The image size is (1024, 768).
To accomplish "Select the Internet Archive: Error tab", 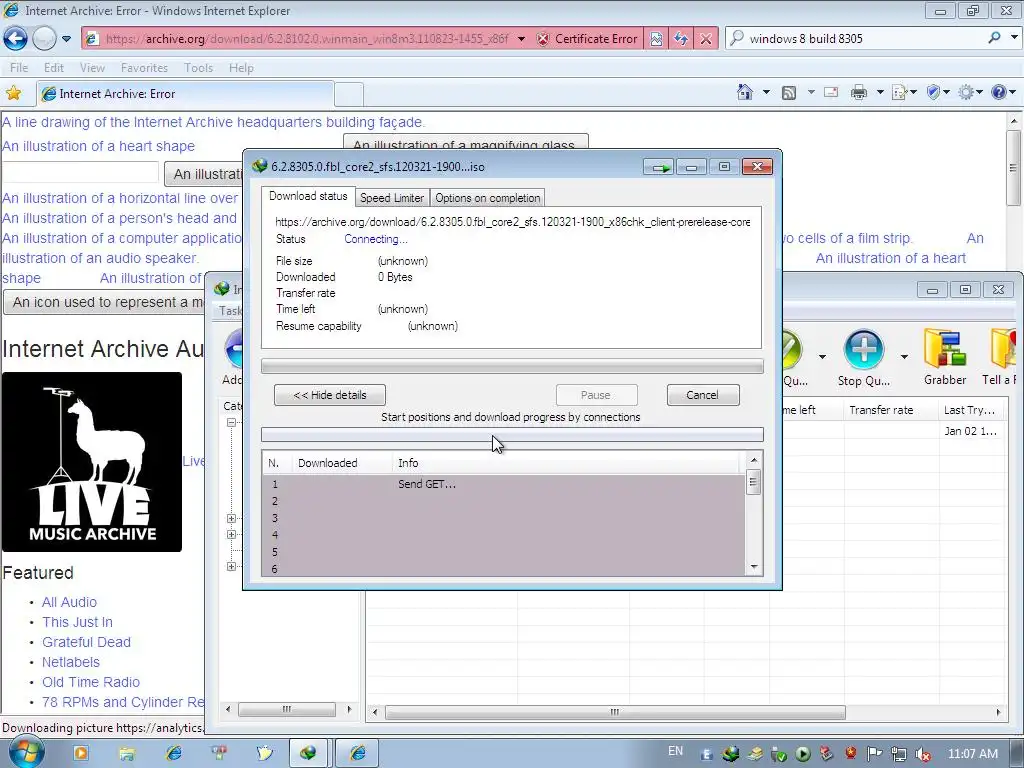I will click(x=185, y=94).
